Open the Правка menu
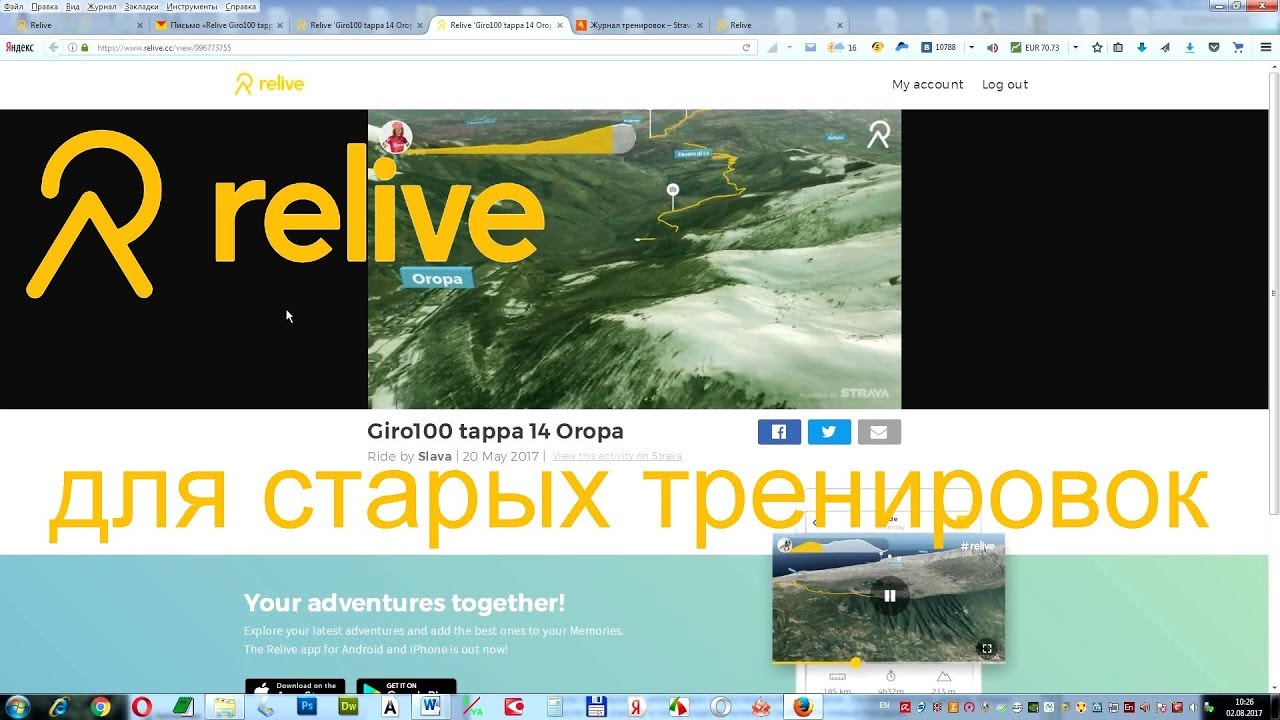 (x=44, y=6)
